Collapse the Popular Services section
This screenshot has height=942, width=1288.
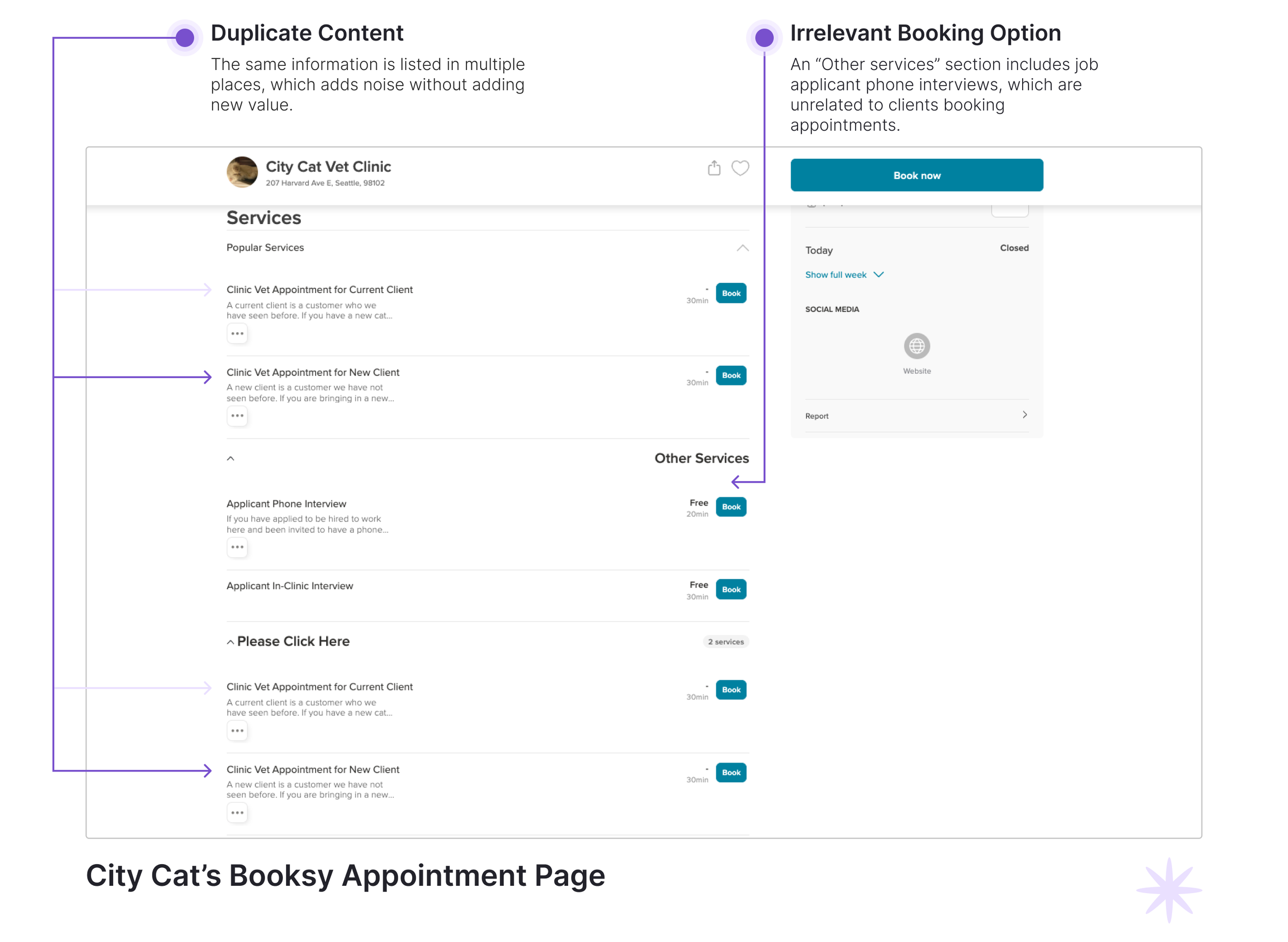742,248
